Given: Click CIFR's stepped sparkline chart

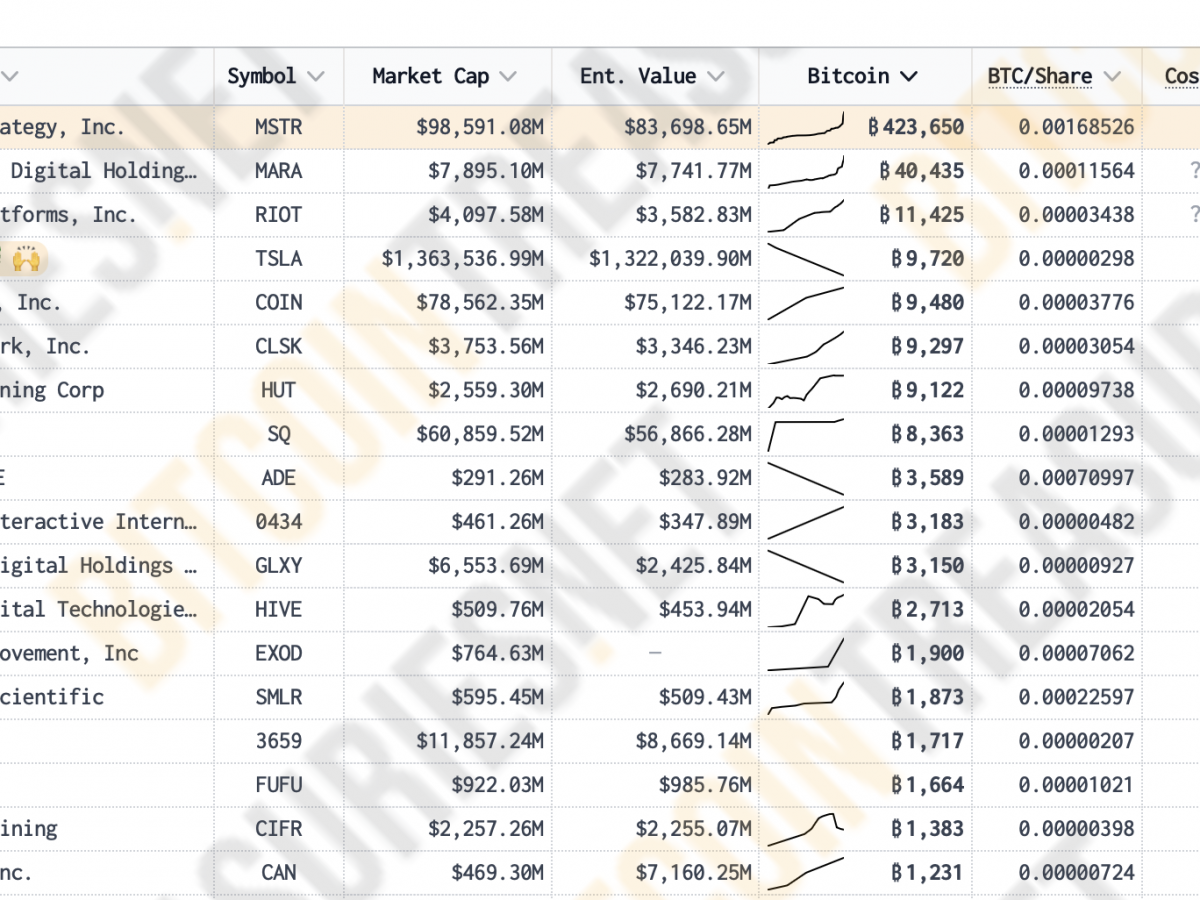Looking at the screenshot, I should (x=806, y=827).
